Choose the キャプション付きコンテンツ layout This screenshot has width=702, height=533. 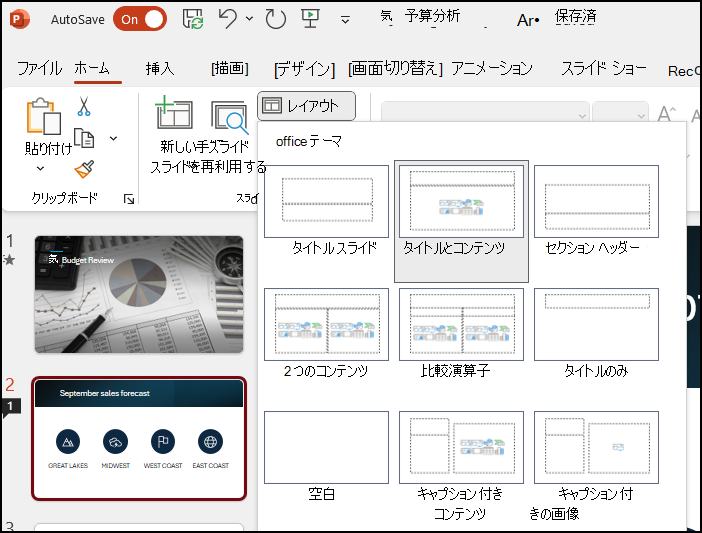click(x=461, y=466)
